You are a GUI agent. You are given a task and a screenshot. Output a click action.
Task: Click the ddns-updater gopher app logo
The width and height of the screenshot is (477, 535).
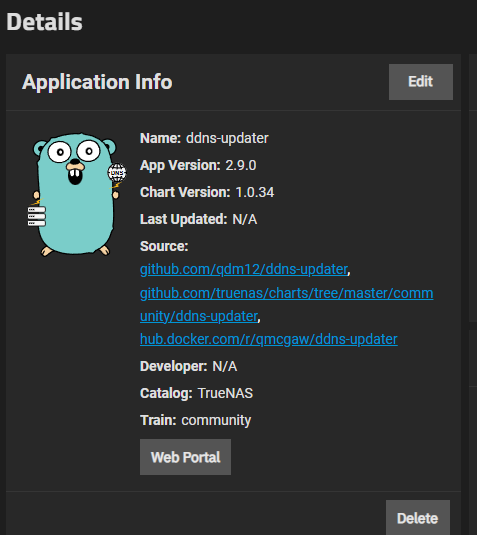77,194
